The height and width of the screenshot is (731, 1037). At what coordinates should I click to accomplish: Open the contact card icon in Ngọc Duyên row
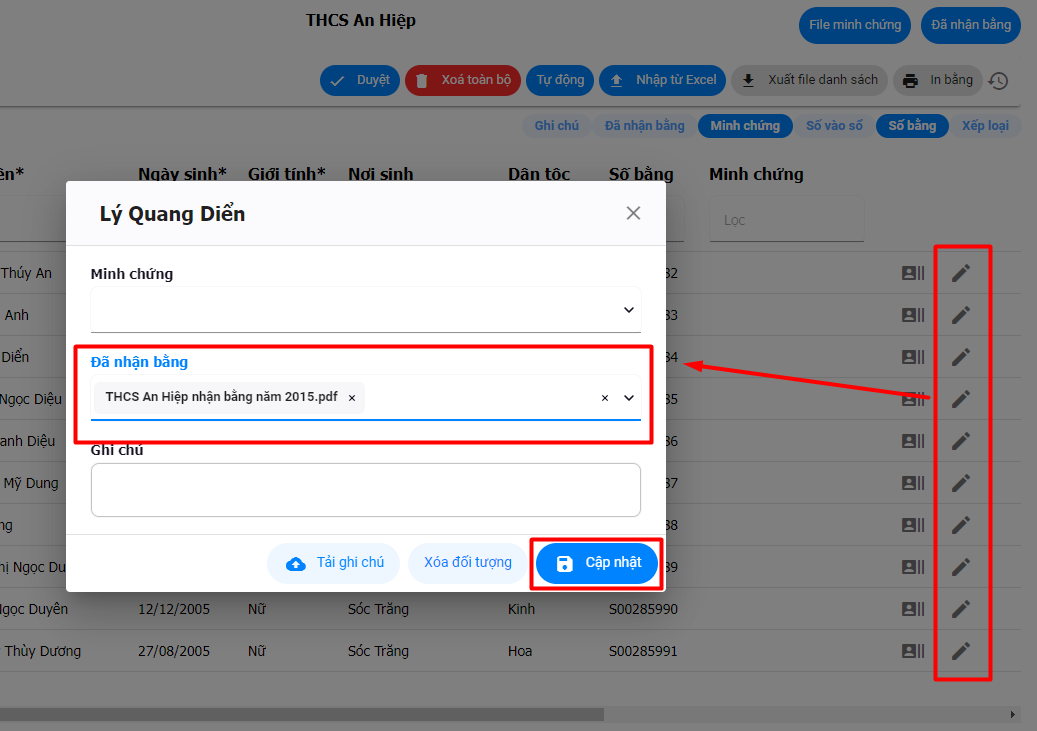tap(912, 609)
